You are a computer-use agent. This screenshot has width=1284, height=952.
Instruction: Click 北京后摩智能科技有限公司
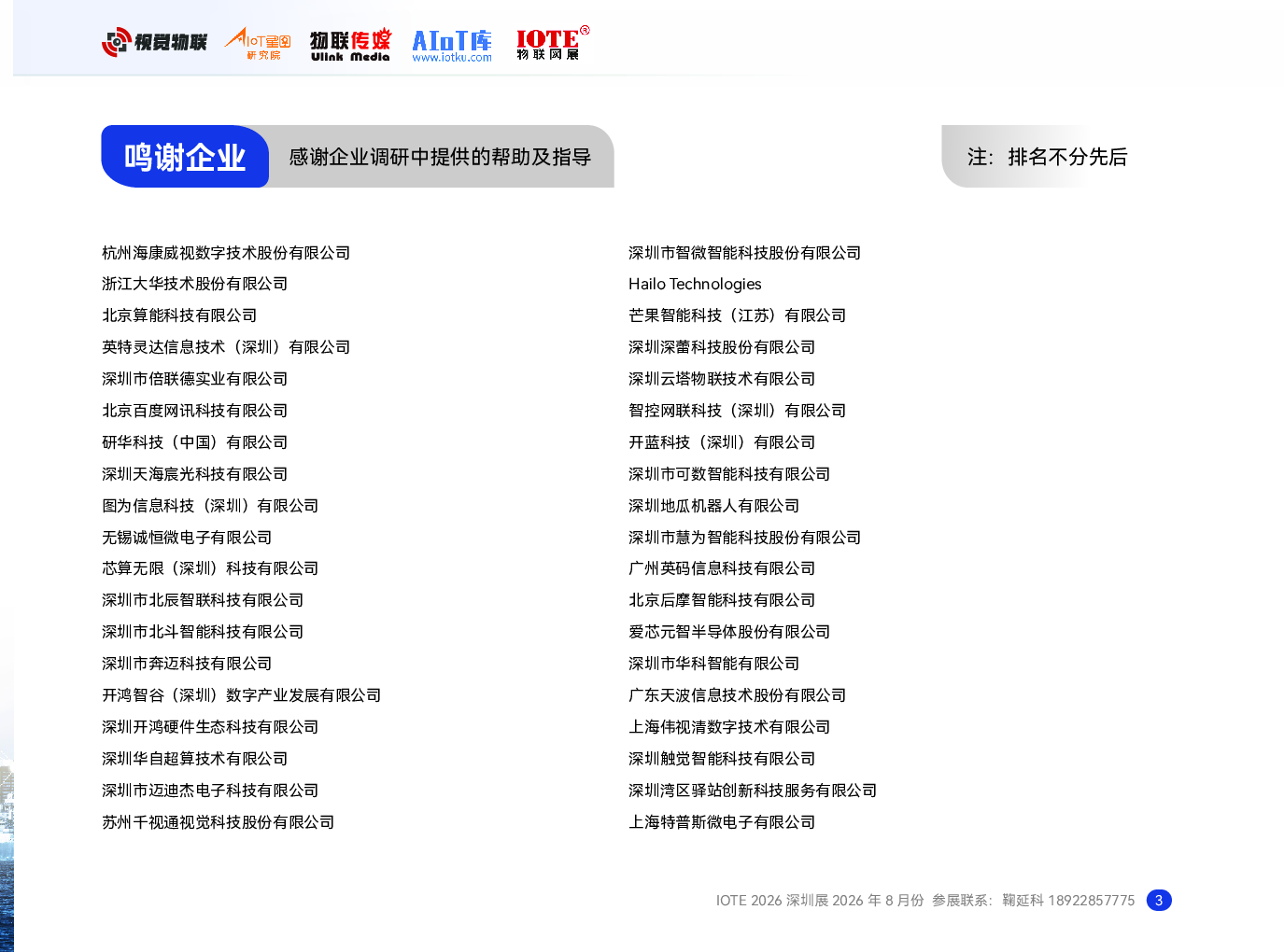[x=722, y=600]
